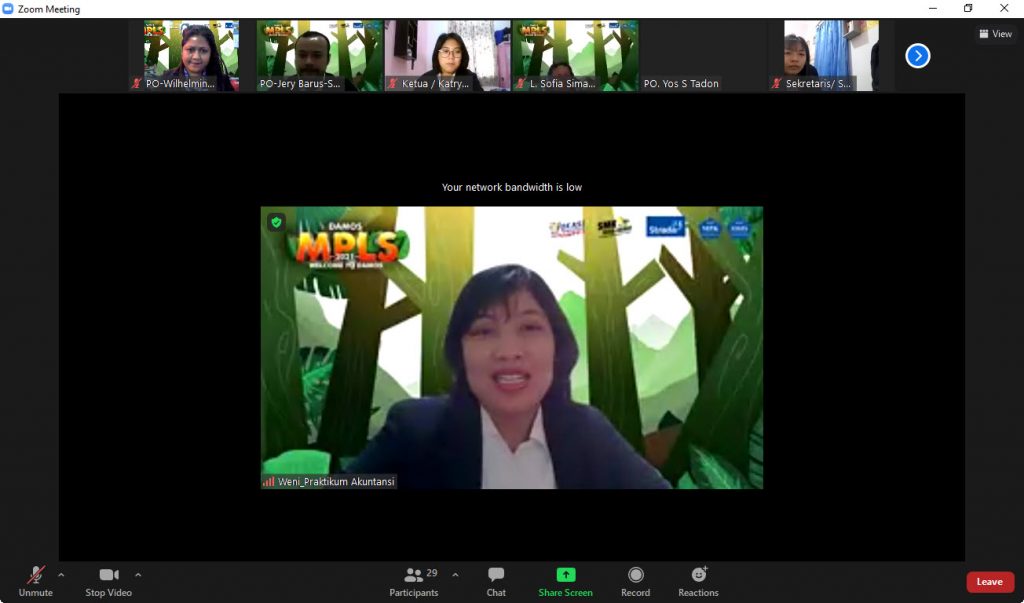Start Share Screen
The image size is (1024, 603).
(565, 581)
